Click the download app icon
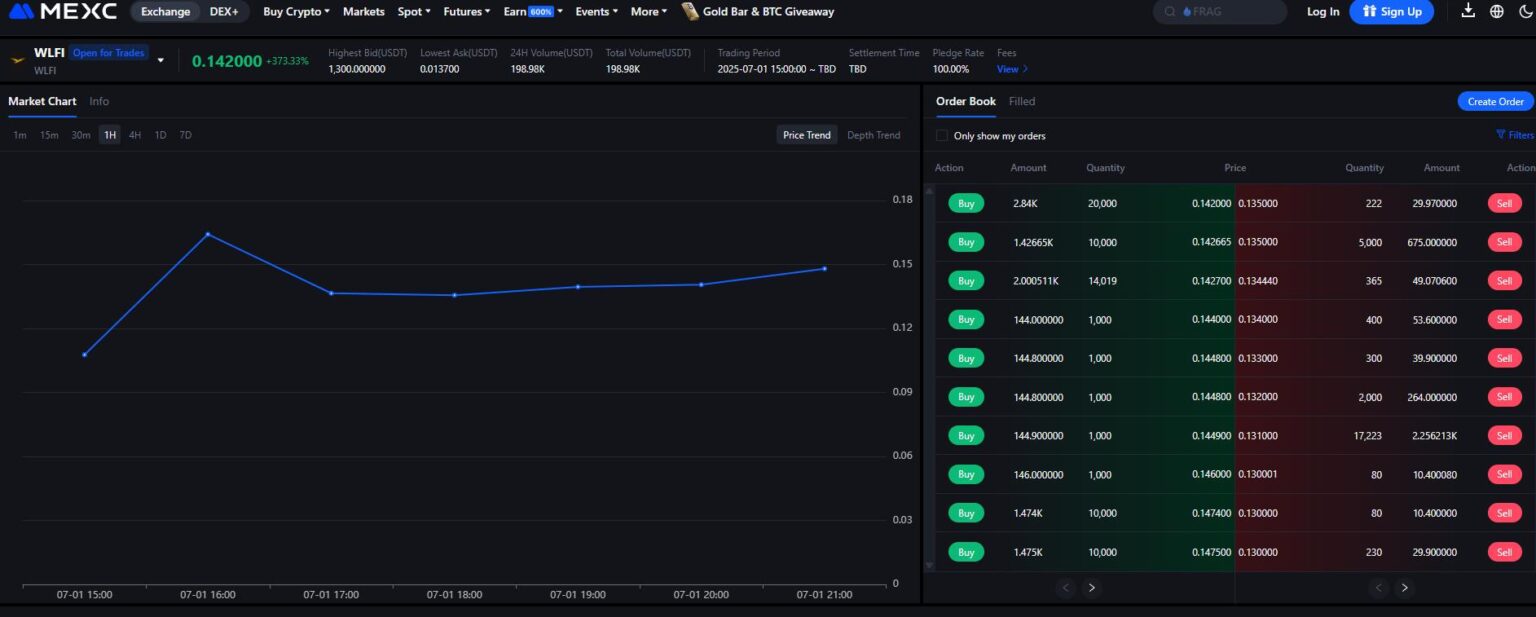The width and height of the screenshot is (1536, 617). click(1468, 12)
